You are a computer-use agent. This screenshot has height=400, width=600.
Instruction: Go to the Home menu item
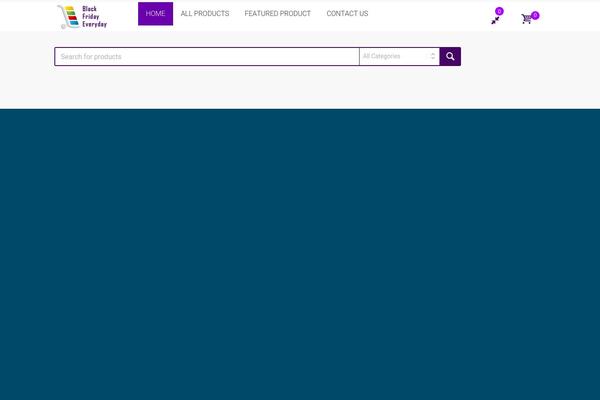tap(155, 14)
